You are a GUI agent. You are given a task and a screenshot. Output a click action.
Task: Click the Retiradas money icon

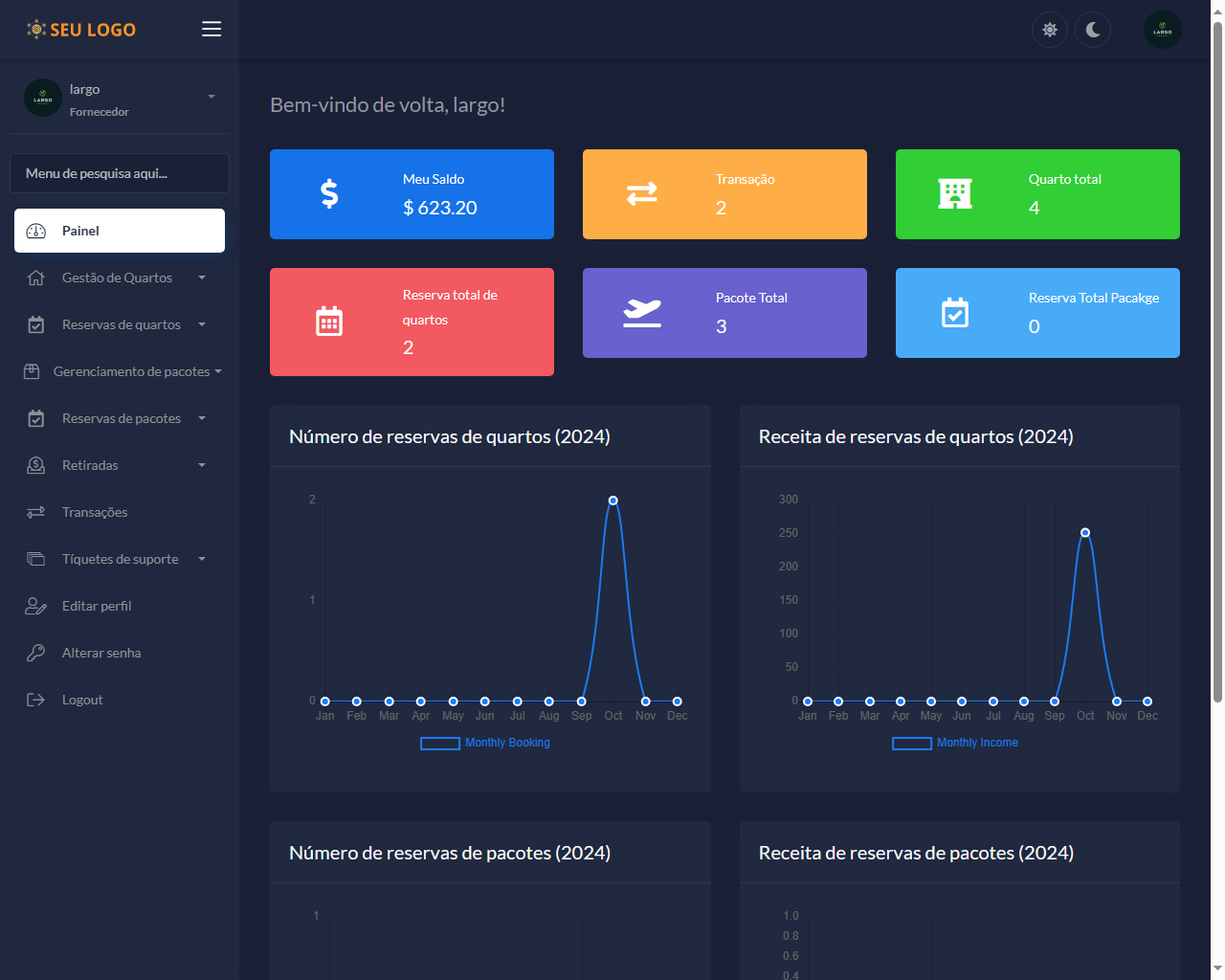click(35, 465)
